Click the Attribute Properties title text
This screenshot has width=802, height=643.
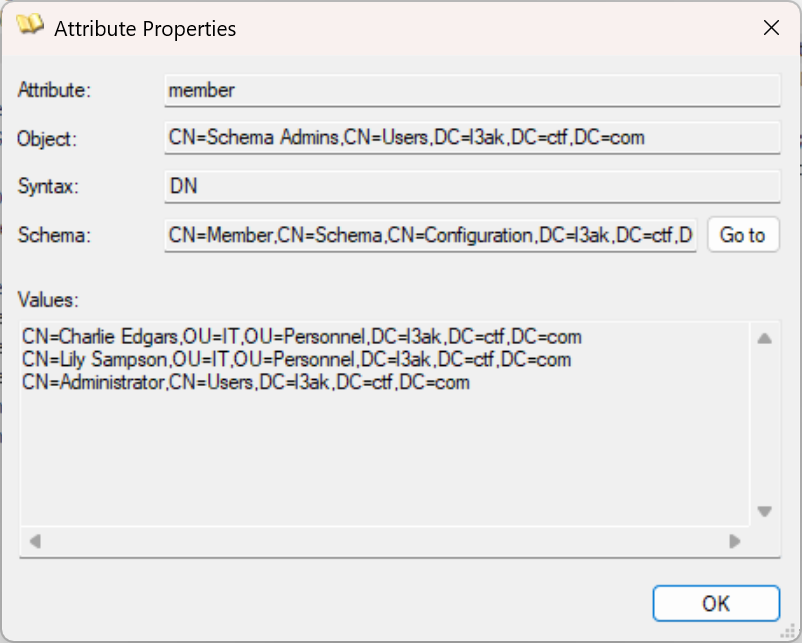(145, 29)
